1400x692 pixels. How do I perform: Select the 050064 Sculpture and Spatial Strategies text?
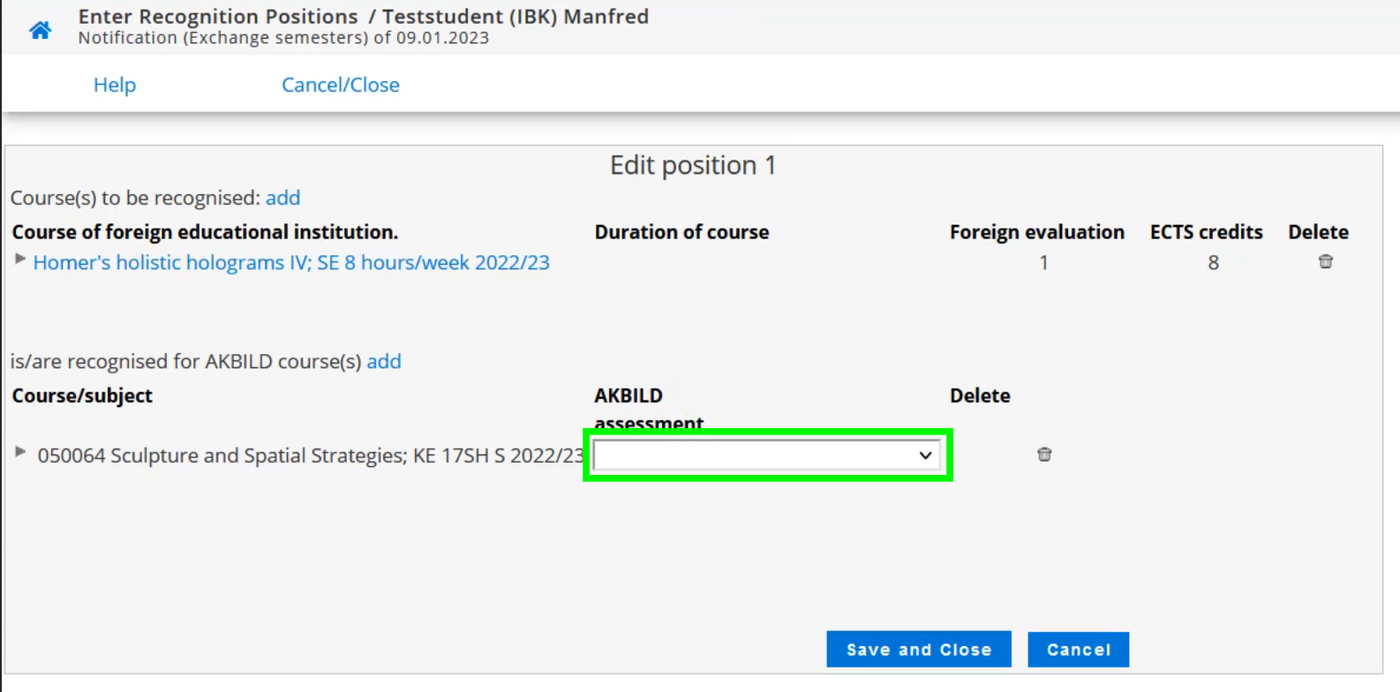coord(310,456)
